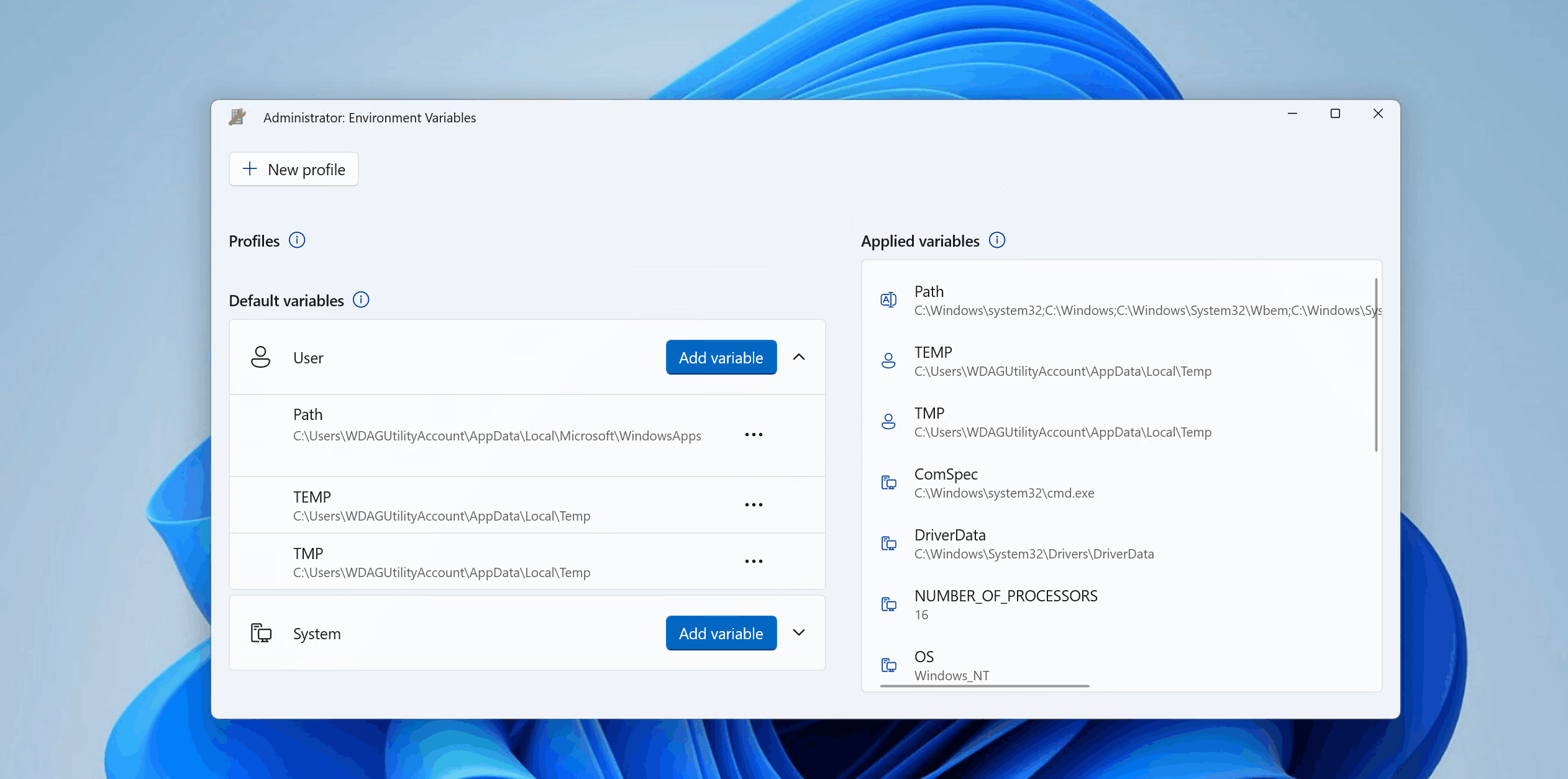This screenshot has width=1568, height=779.
Task: Open TMP variable options menu
Action: [x=755, y=559]
